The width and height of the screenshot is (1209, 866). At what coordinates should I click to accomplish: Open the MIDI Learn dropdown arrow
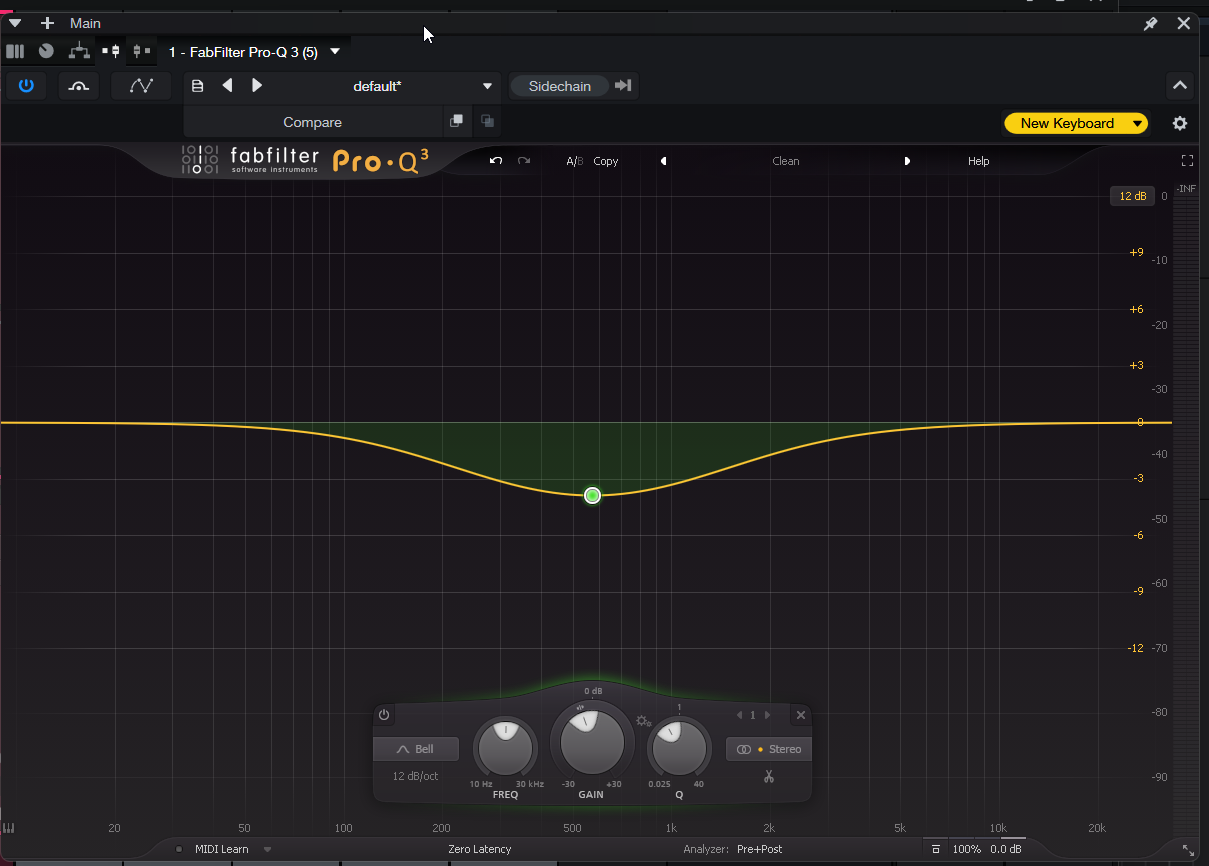[268, 849]
